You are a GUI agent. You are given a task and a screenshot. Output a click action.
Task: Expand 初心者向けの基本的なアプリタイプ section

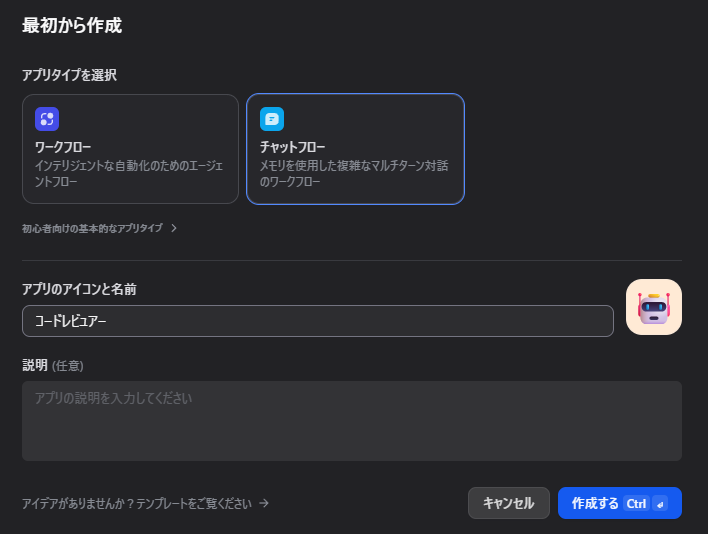click(x=92, y=228)
